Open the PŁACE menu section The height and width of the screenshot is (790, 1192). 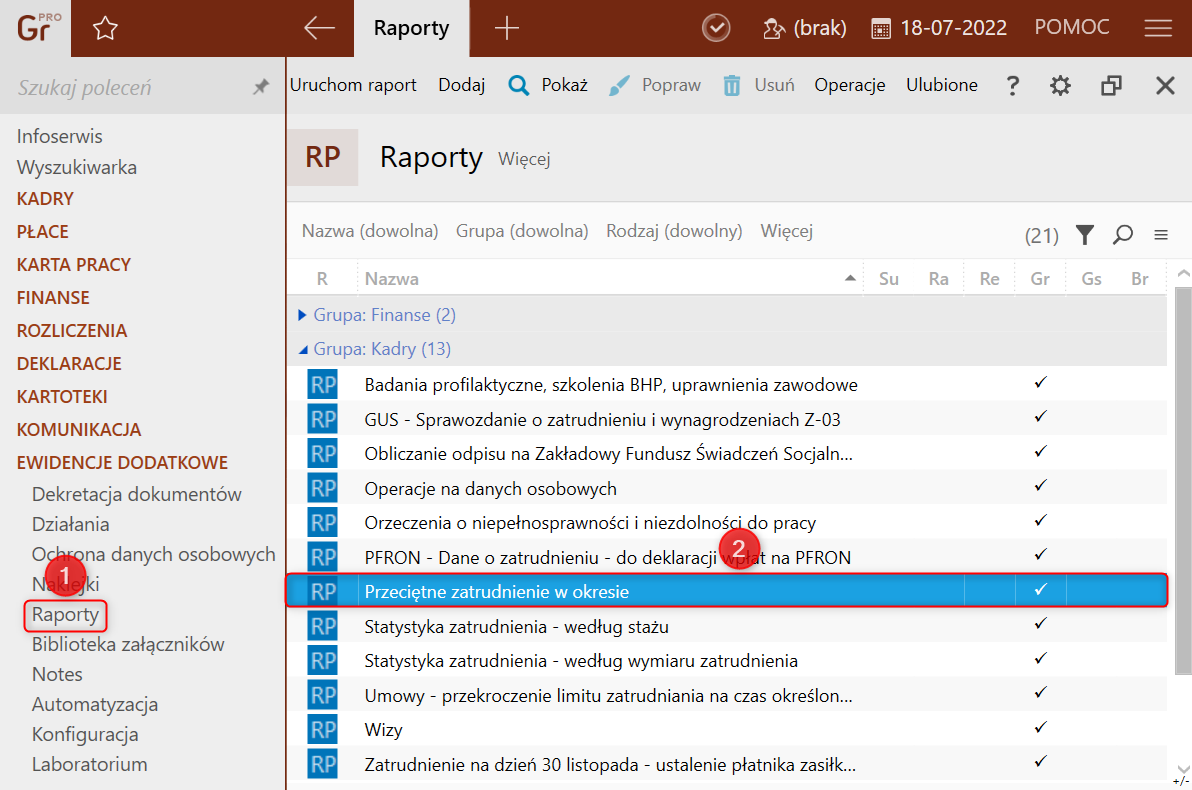[x=43, y=231]
